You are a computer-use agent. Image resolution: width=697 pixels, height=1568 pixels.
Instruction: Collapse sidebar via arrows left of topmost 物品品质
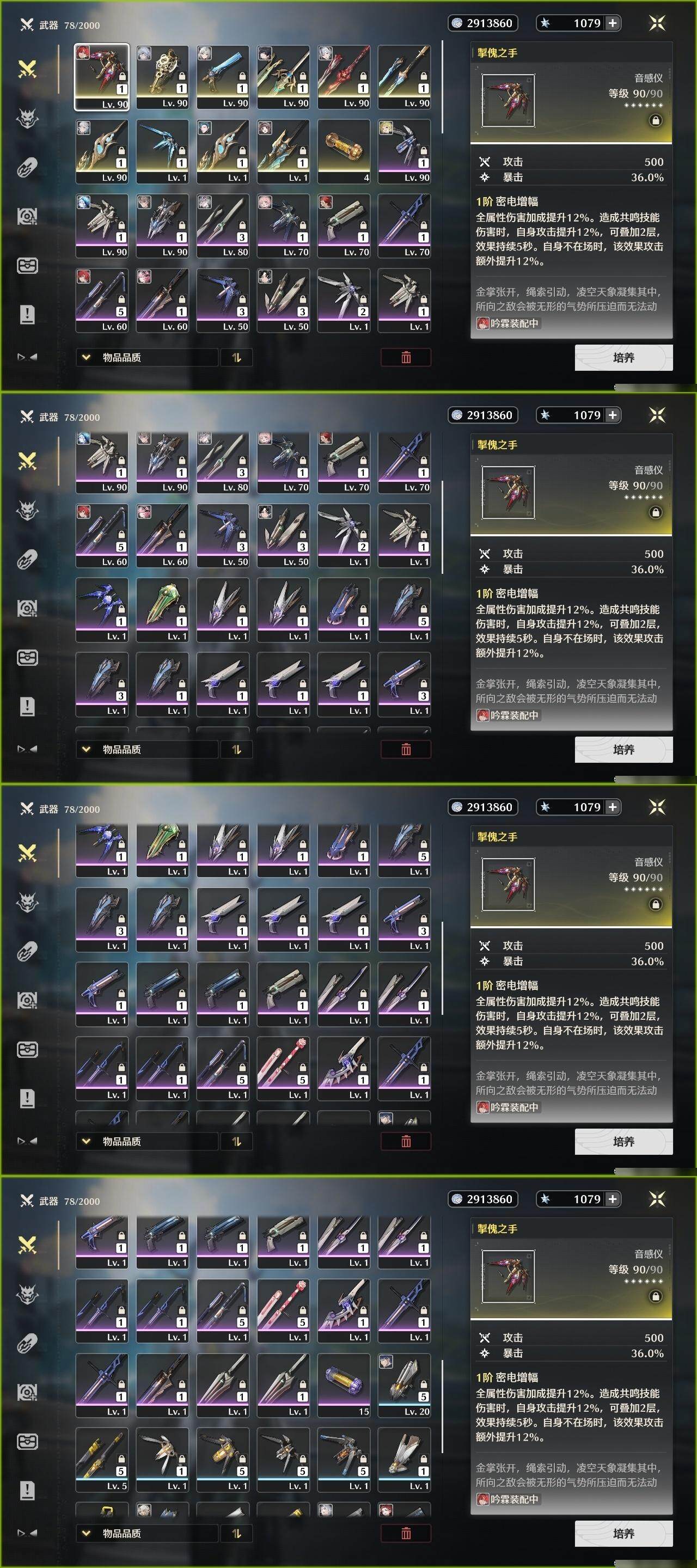pos(27,357)
